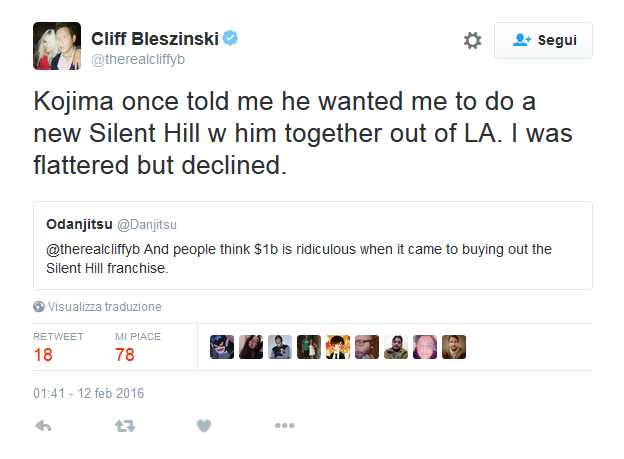The width and height of the screenshot is (624, 459).
Task: Click the reply arrow icon
Action: [x=43, y=426]
